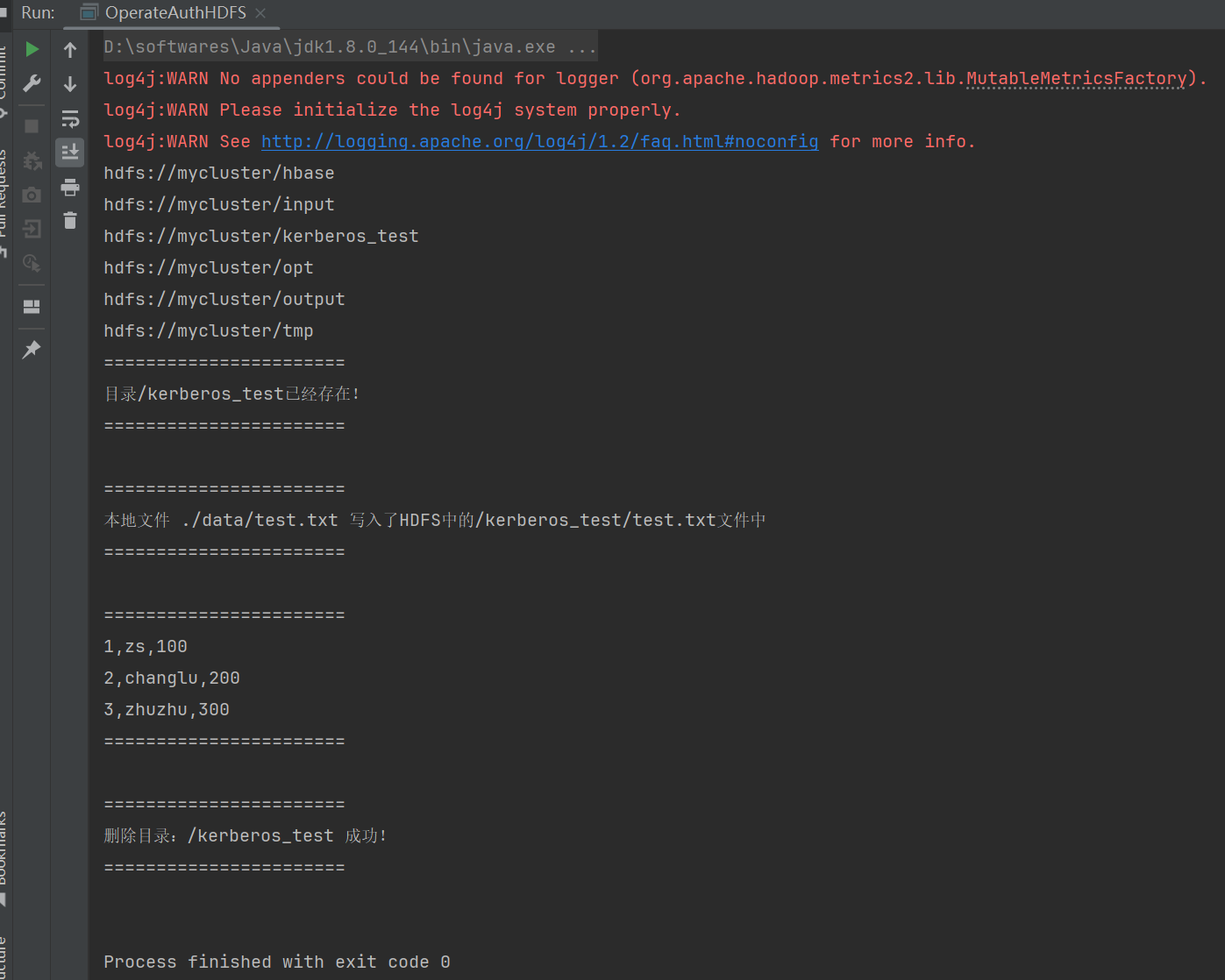Click the '3,zhuzhu,300' output row
Viewport: 1225px width, 980px height.
(167, 709)
